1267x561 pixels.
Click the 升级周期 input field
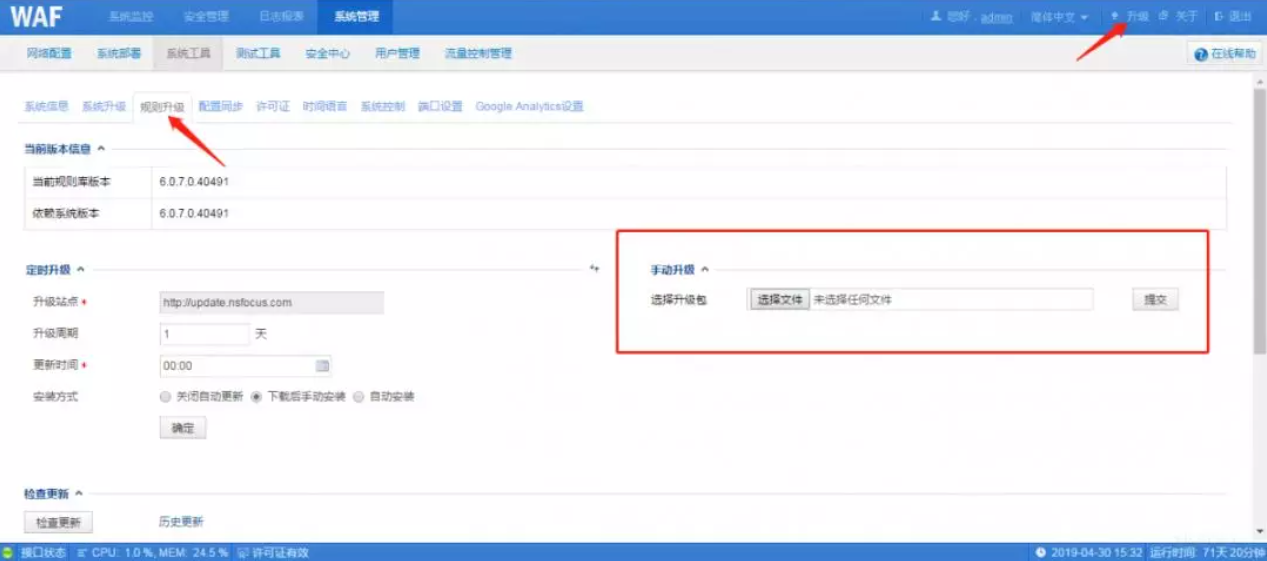204,334
